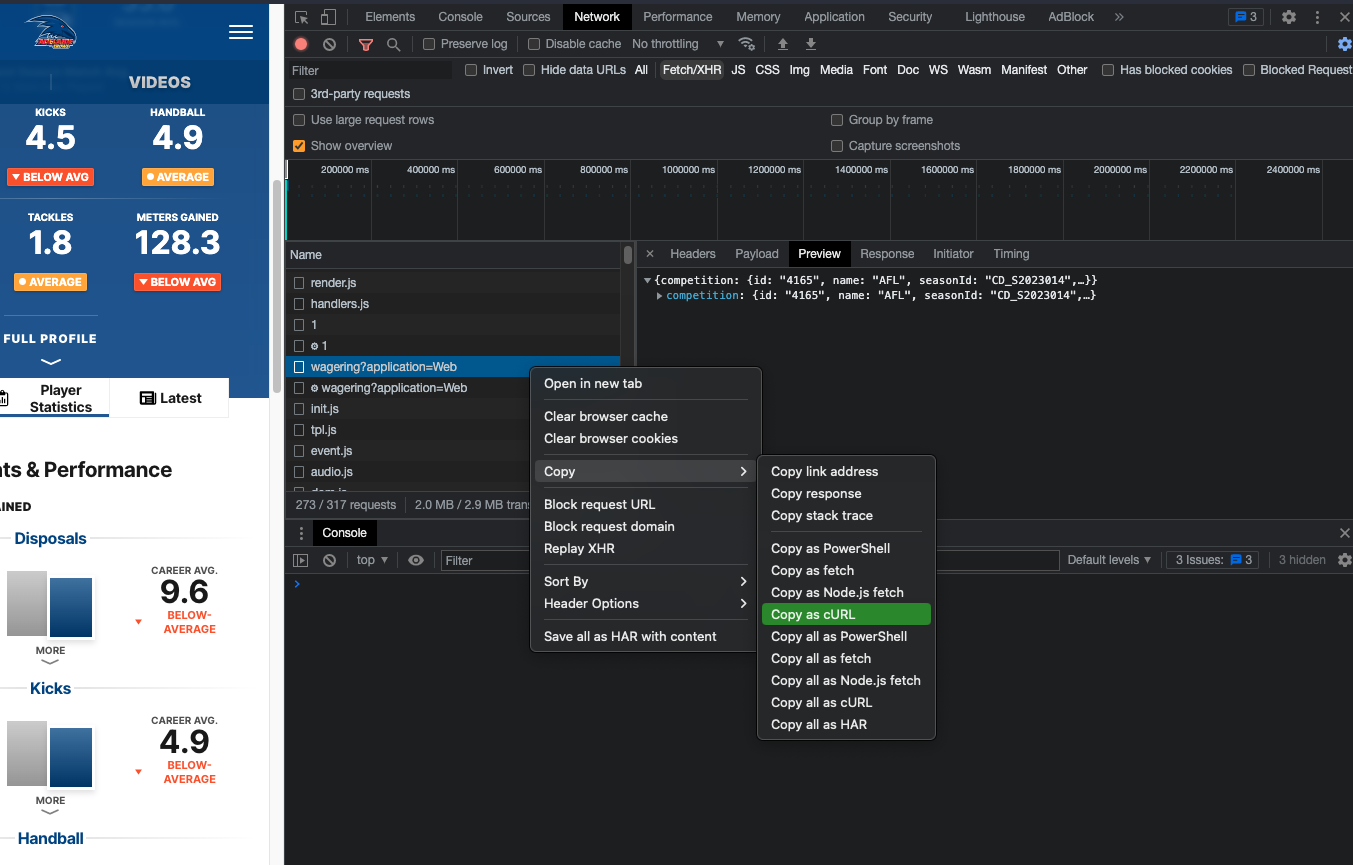
Task: Toggle Has blocked cookies checkbox
Action: click(1108, 70)
